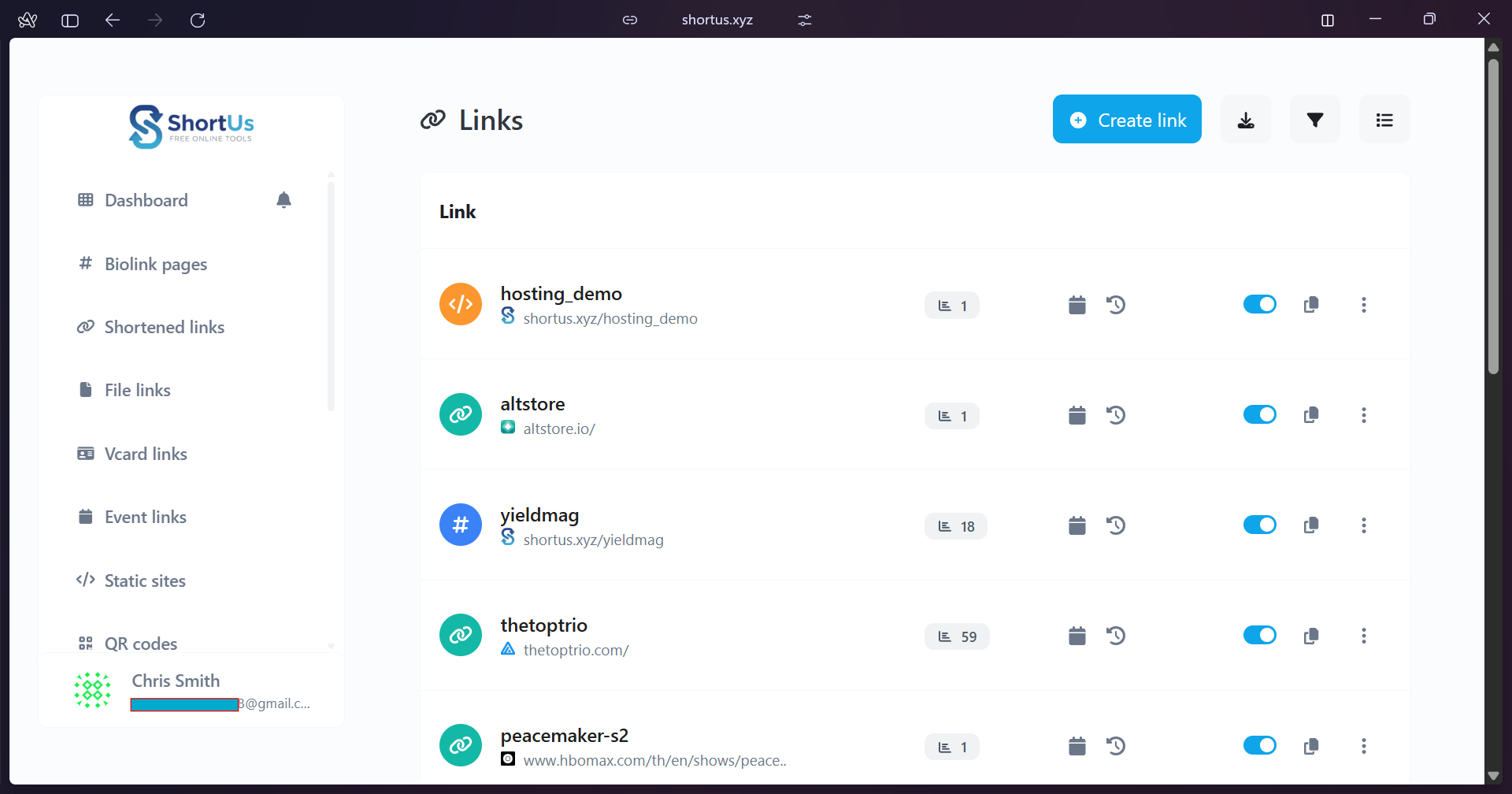The height and width of the screenshot is (794, 1512).
Task: Click the Create link button
Action: pos(1127,120)
